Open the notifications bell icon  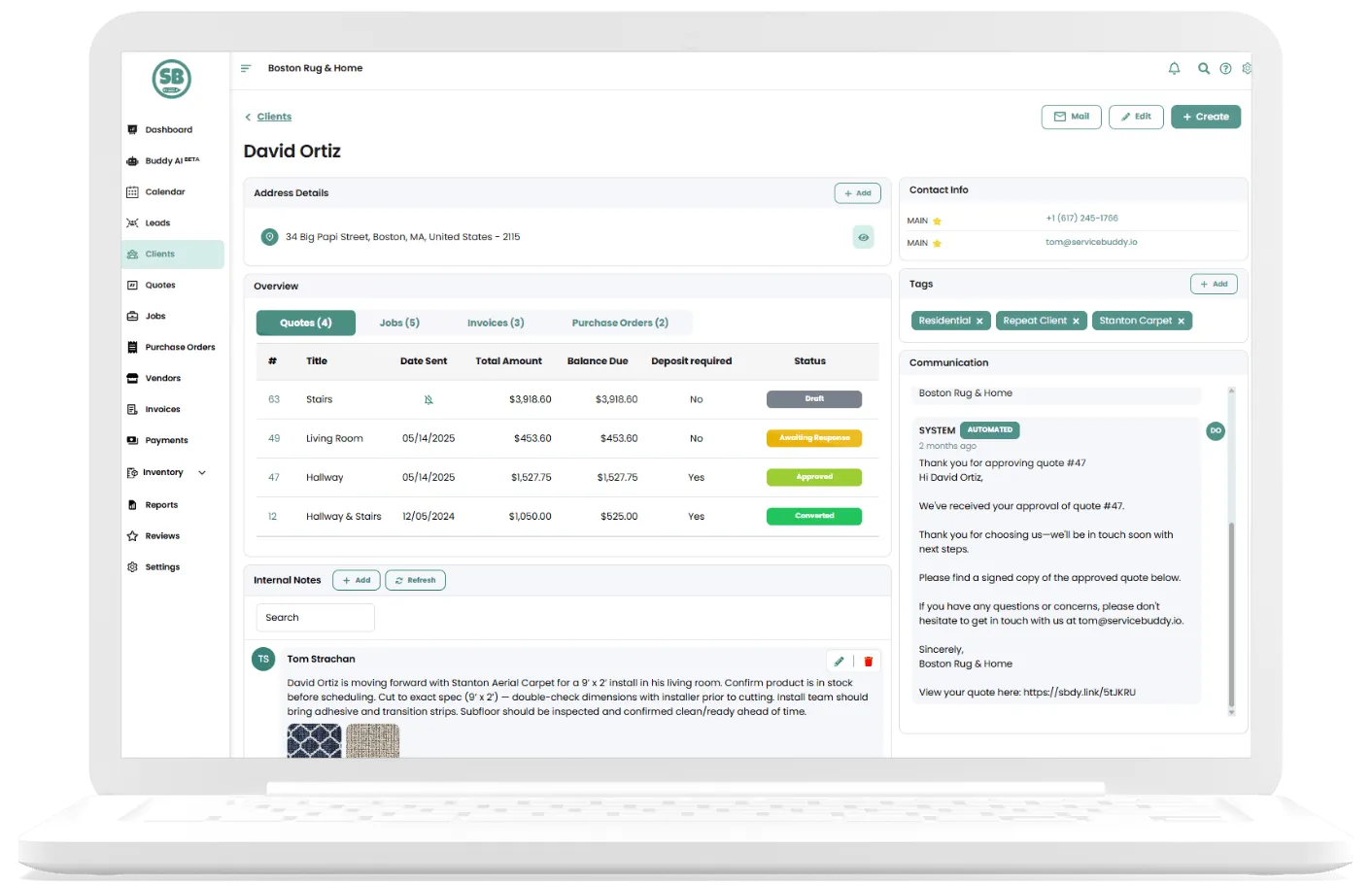coord(1174,68)
